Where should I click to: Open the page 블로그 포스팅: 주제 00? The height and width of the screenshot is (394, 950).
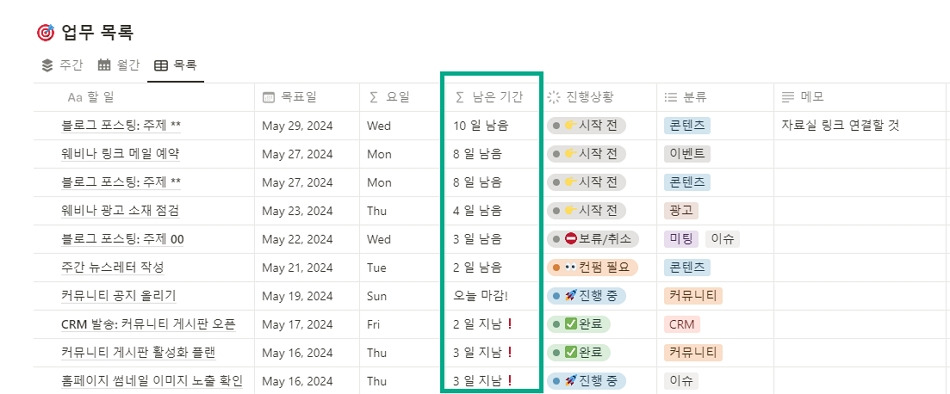(x=122, y=239)
